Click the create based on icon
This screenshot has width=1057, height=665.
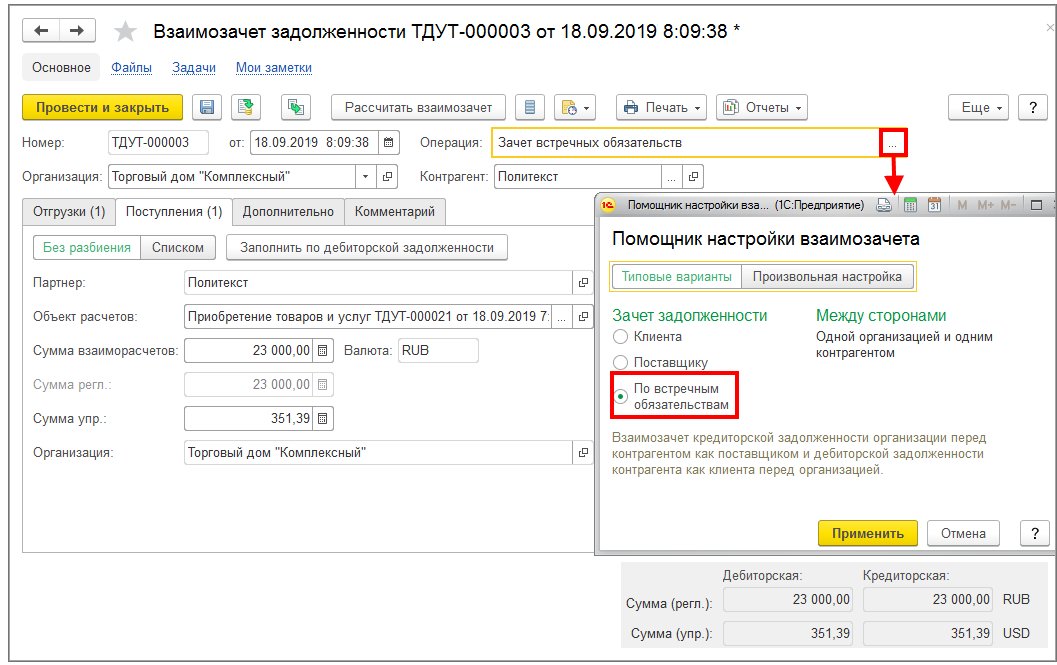point(295,108)
